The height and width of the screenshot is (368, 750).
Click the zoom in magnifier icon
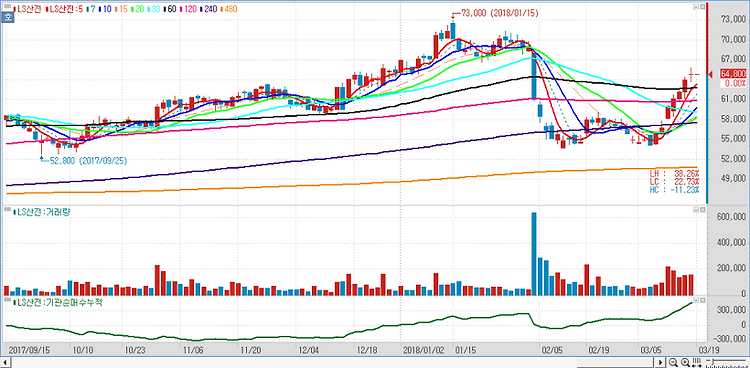click(x=685, y=362)
